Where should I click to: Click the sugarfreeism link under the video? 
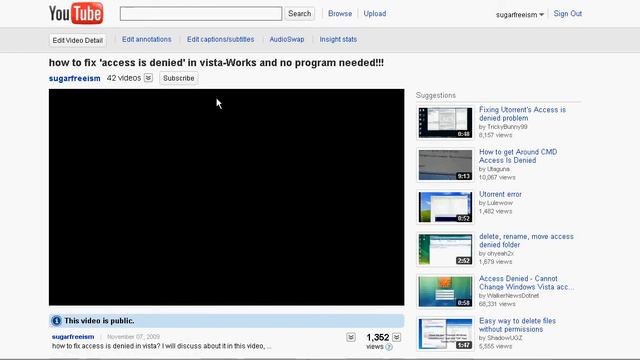click(73, 337)
